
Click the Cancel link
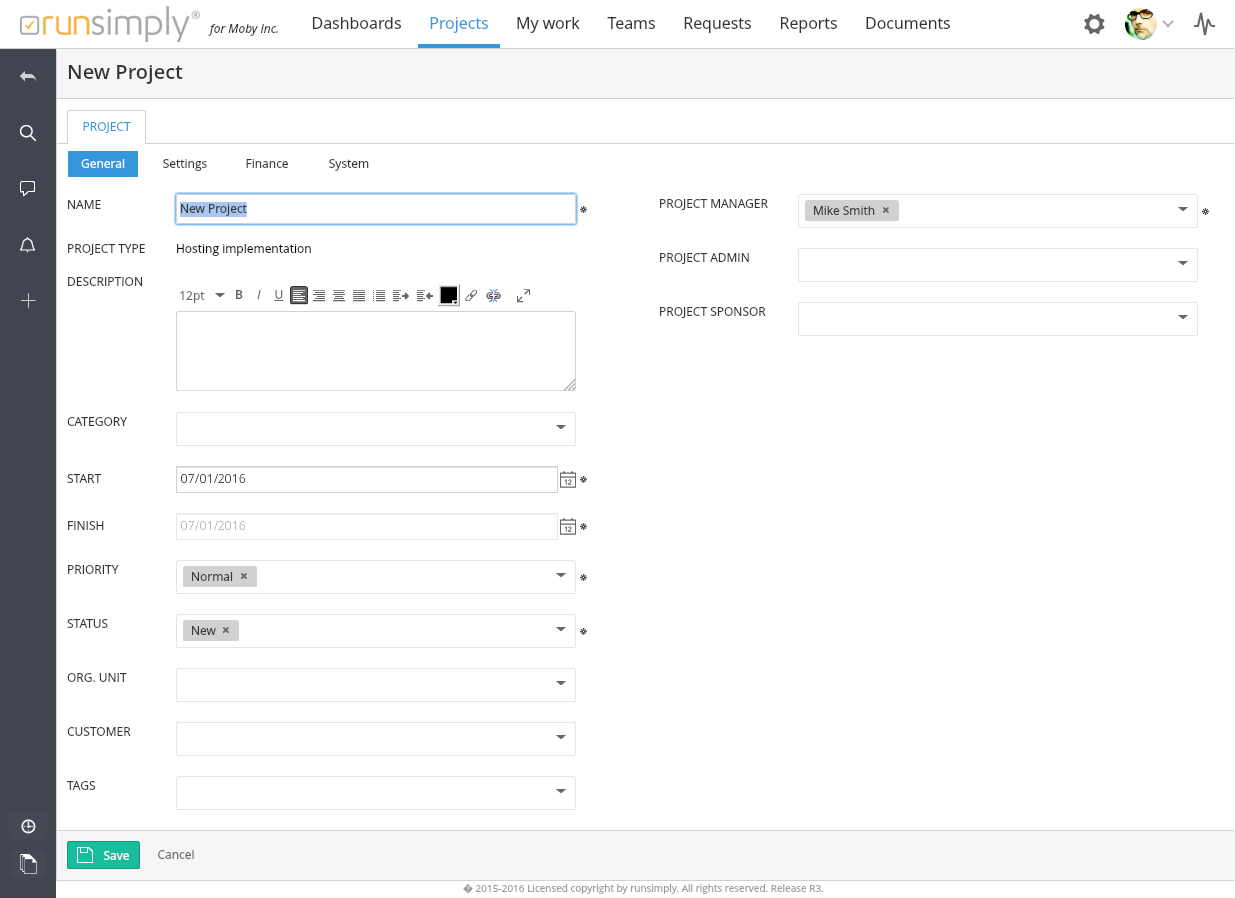coord(176,855)
